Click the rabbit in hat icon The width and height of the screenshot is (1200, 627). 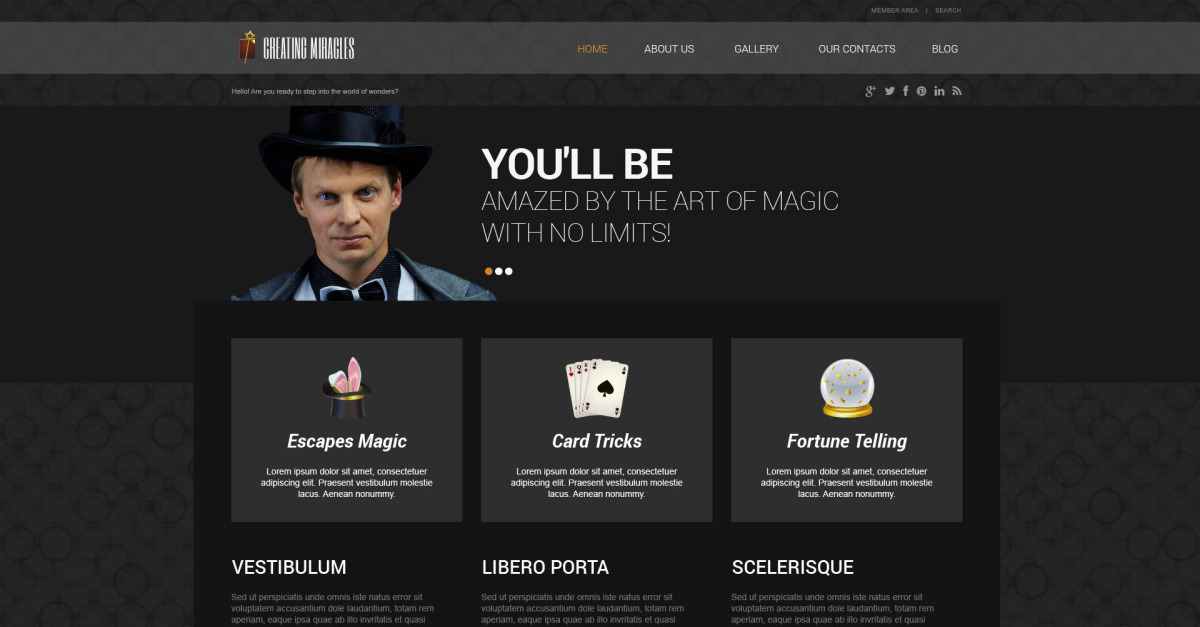tap(347, 388)
